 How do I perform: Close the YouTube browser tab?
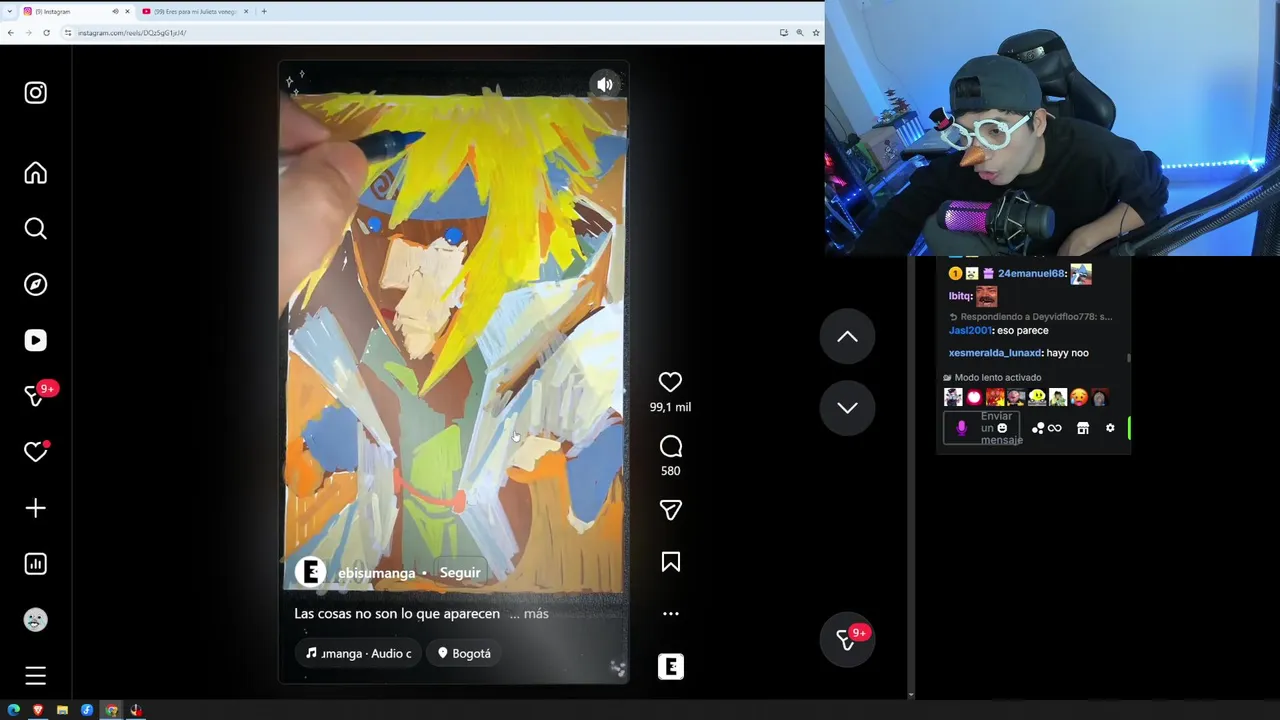(x=246, y=11)
